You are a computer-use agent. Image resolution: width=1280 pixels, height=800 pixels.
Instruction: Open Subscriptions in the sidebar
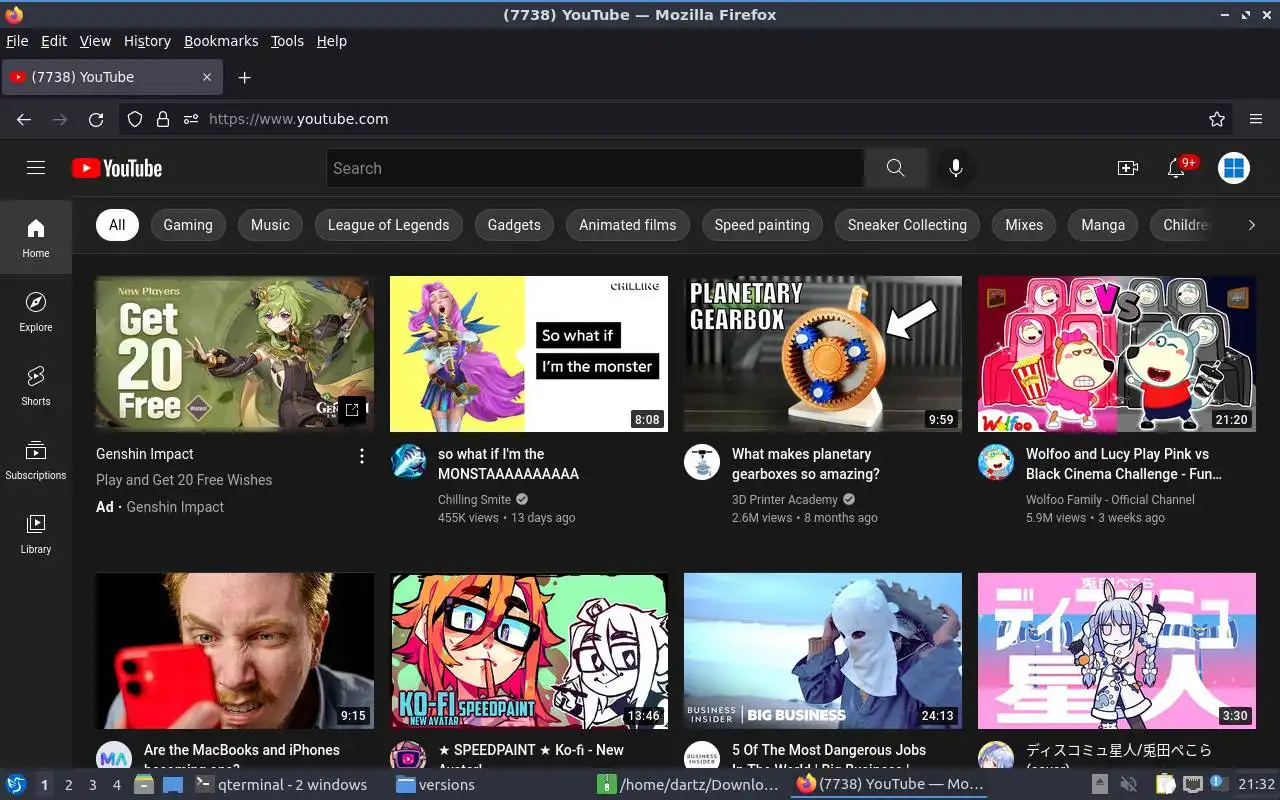click(36, 460)
